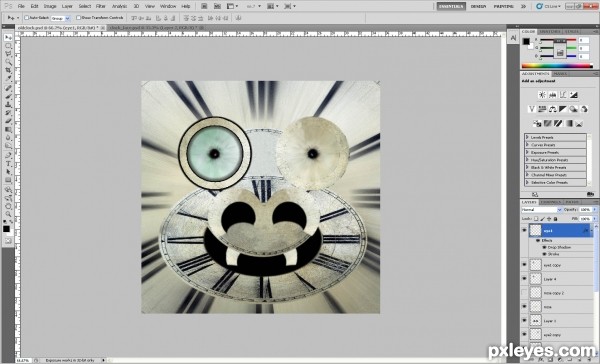Switch to the Essentials workspace

451,6
